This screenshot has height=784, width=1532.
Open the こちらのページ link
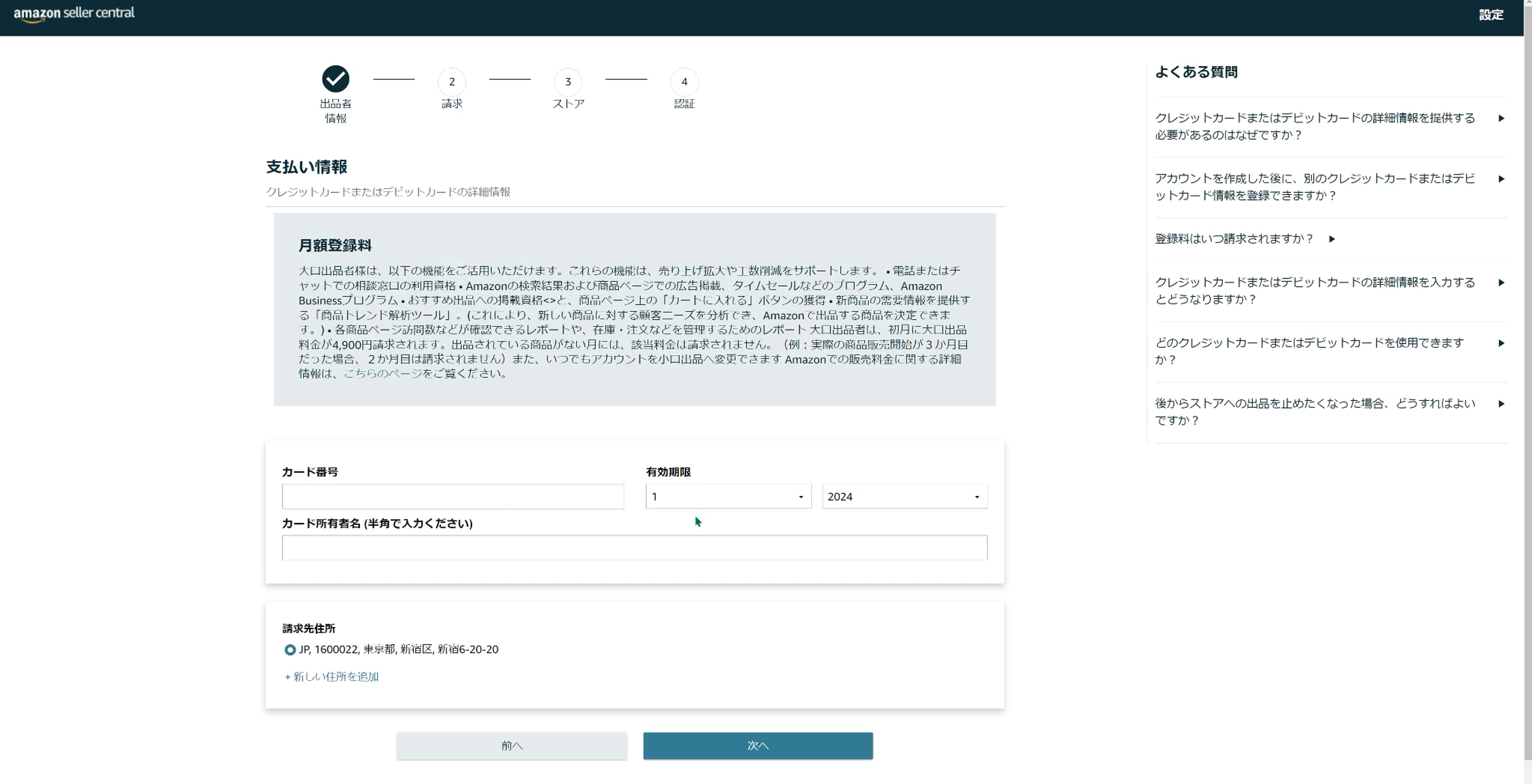point(382,374)
